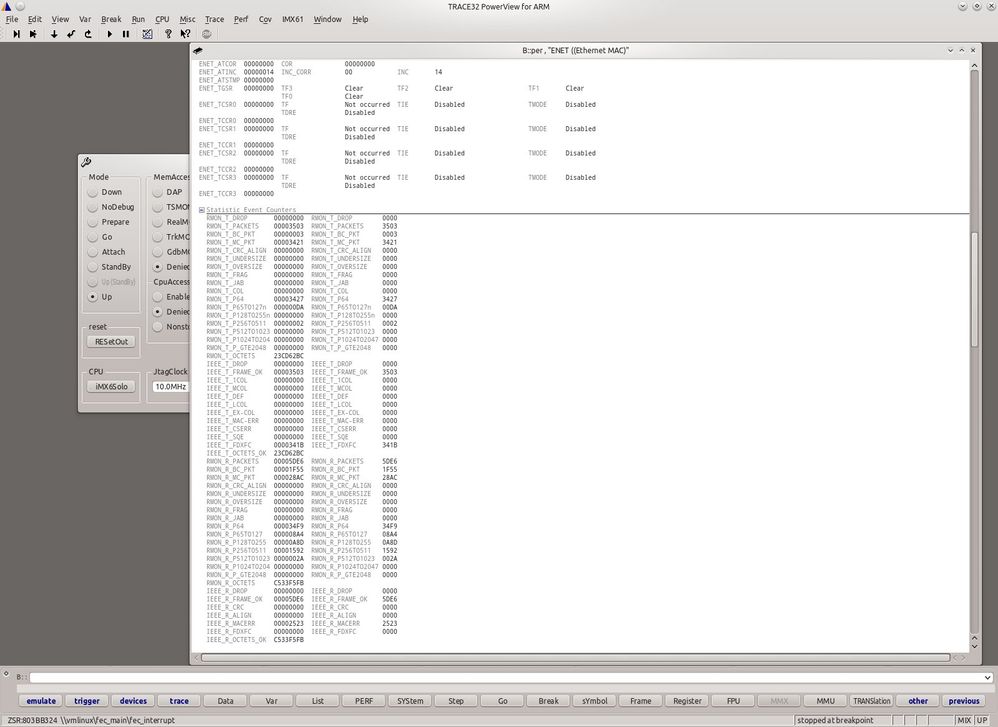Select the Attach mode radio button

tap(93, 251)
